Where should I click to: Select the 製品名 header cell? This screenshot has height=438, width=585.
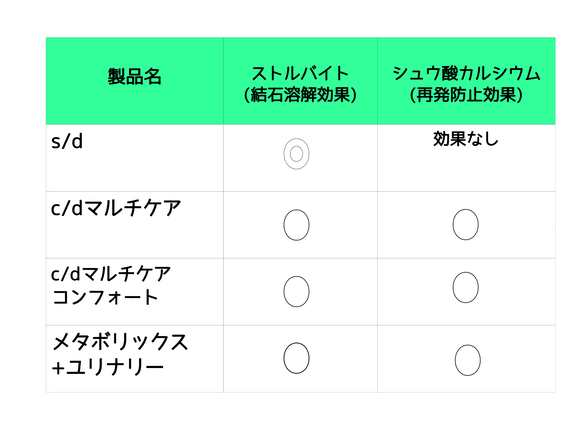tap(135, 81)
